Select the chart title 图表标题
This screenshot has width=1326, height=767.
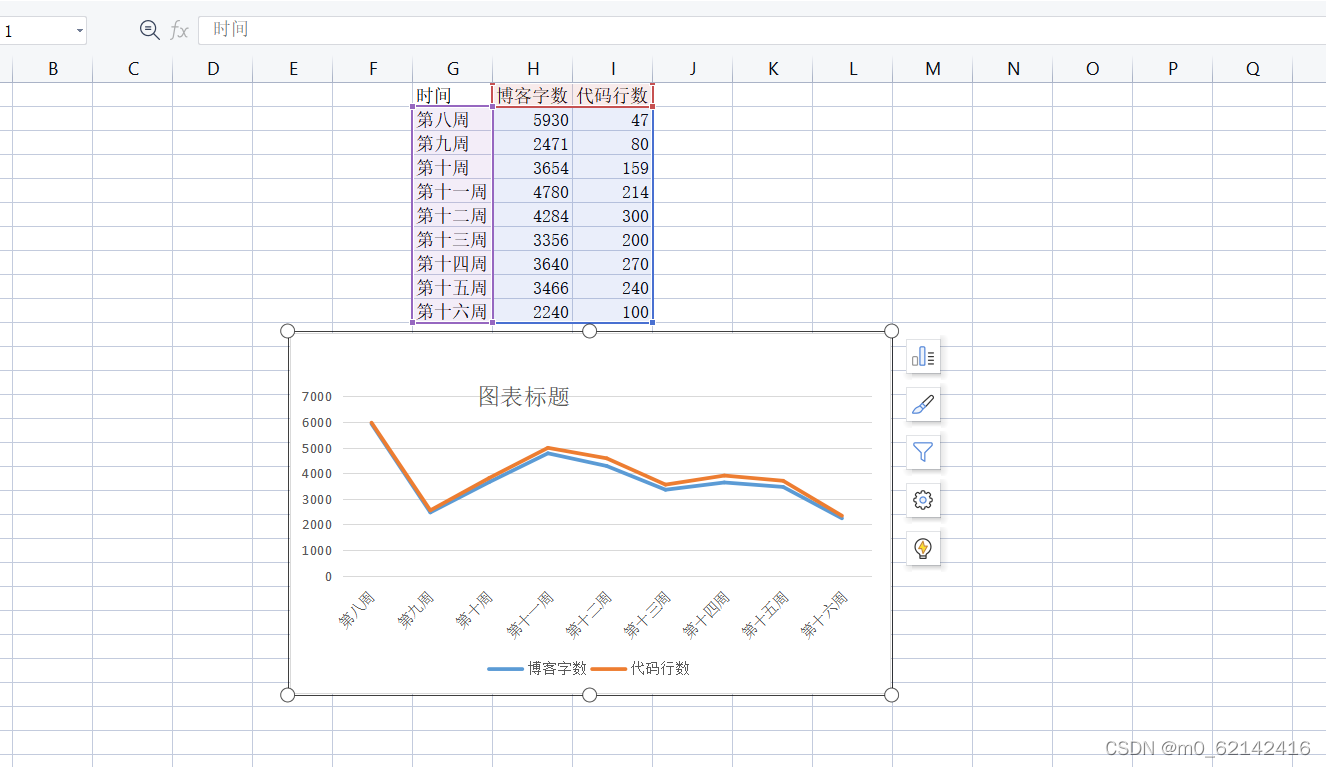point(524,396)
